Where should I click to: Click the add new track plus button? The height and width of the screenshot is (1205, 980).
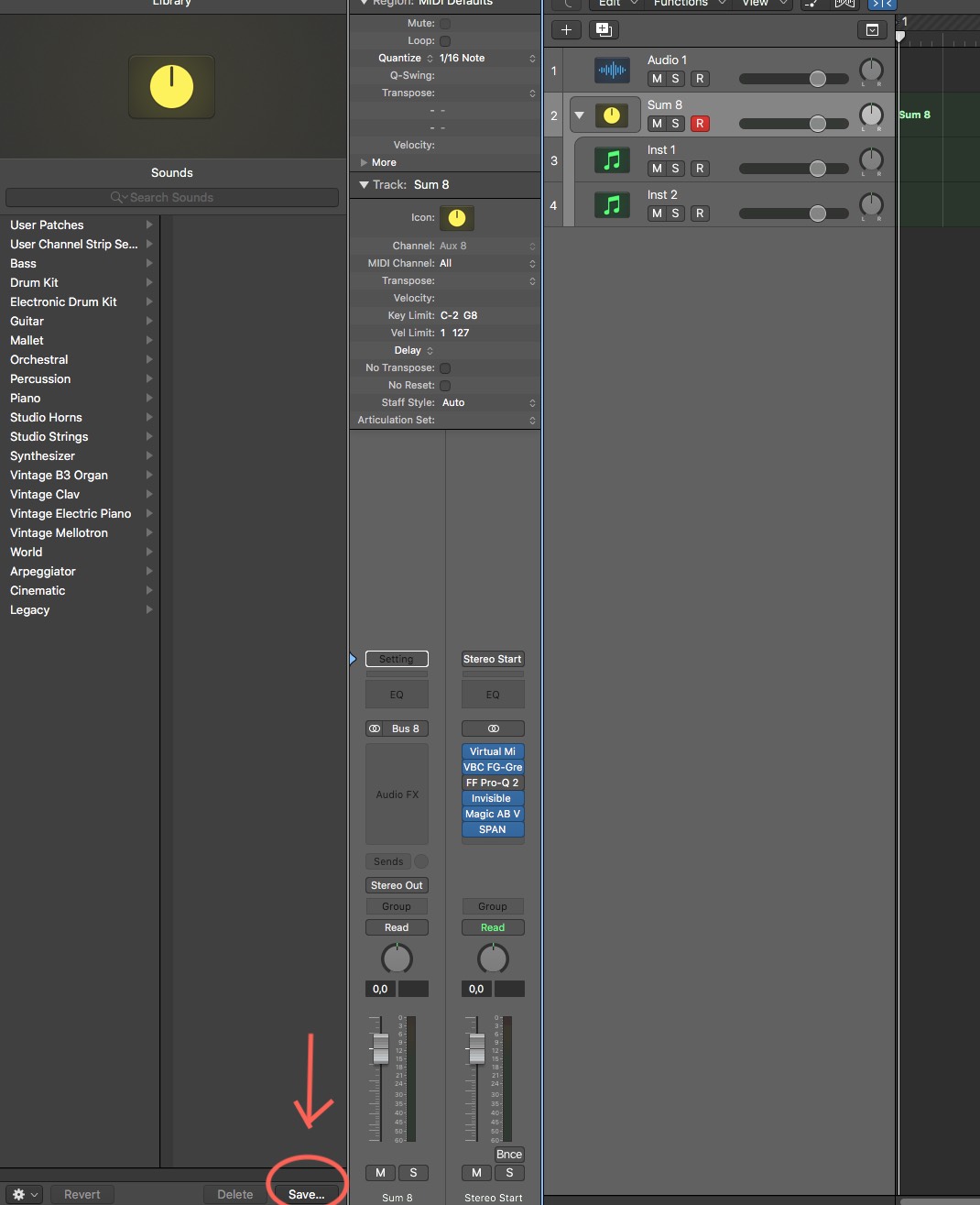(x=566, y=30)
